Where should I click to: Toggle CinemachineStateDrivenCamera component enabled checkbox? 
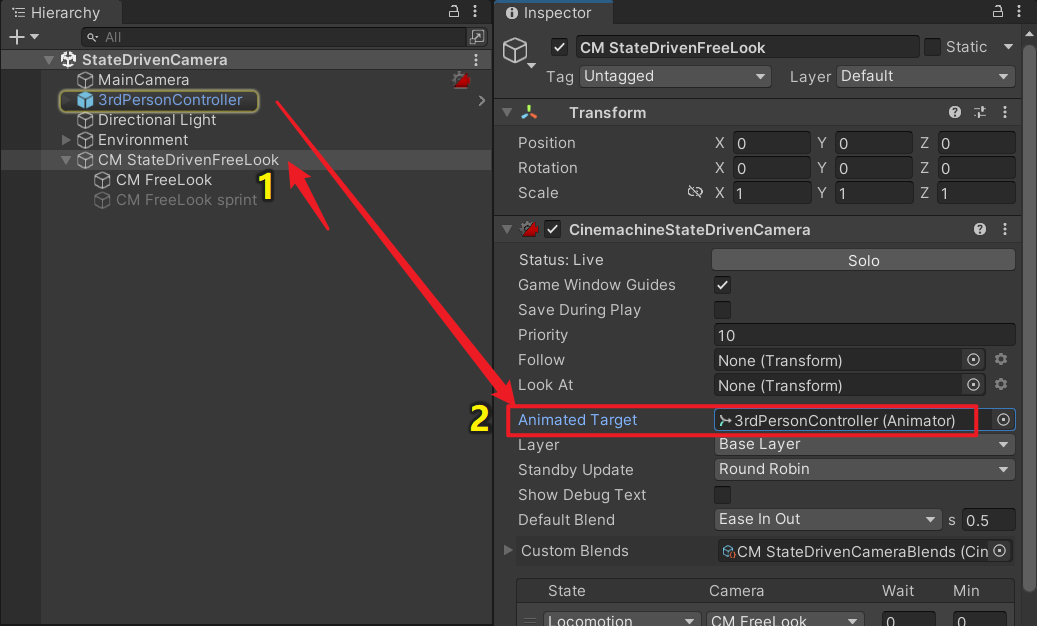pos(552,229)
